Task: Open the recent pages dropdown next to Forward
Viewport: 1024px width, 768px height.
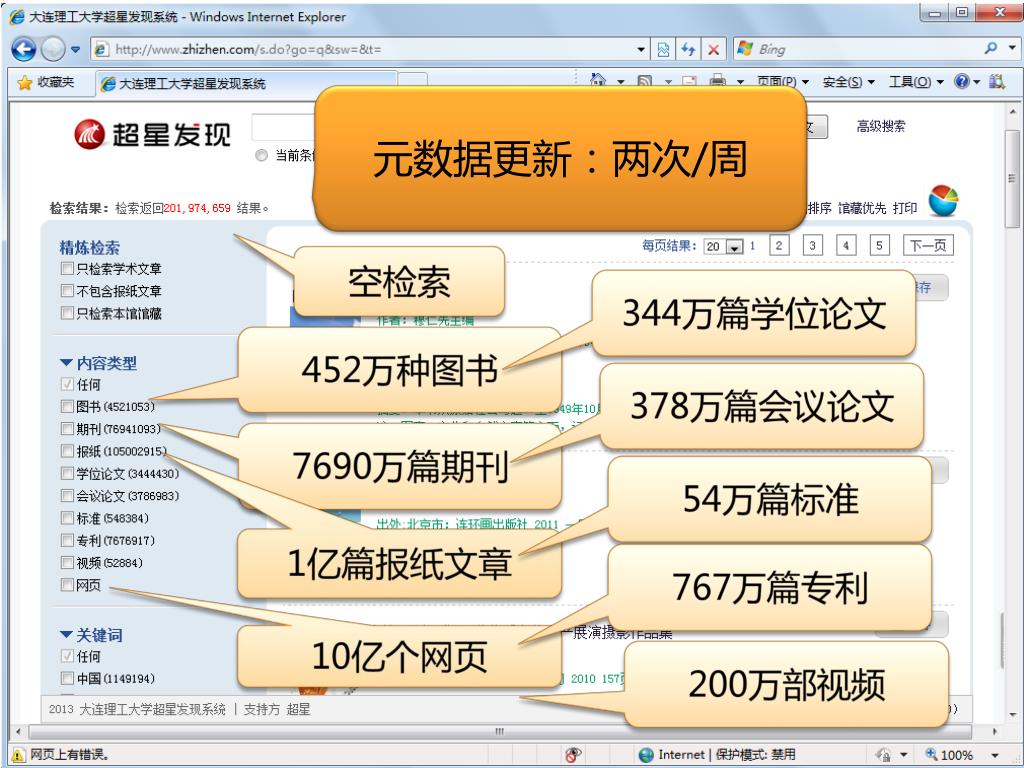Action: tap(75, 50)
